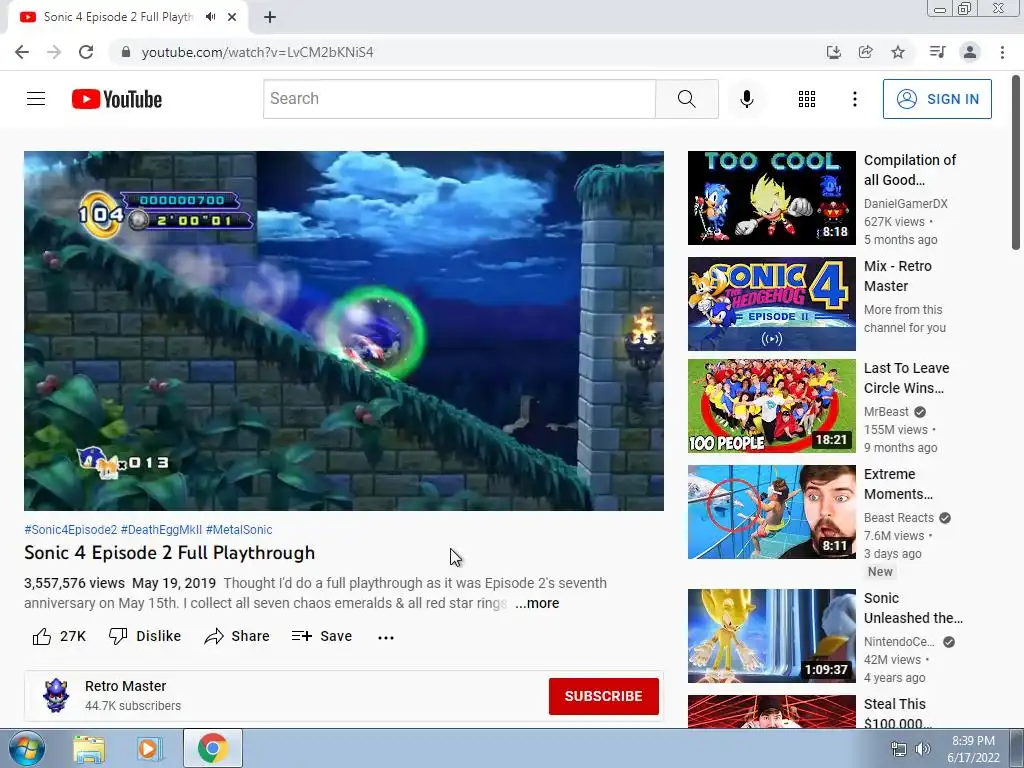Go back in Chrome

point(22,52)
